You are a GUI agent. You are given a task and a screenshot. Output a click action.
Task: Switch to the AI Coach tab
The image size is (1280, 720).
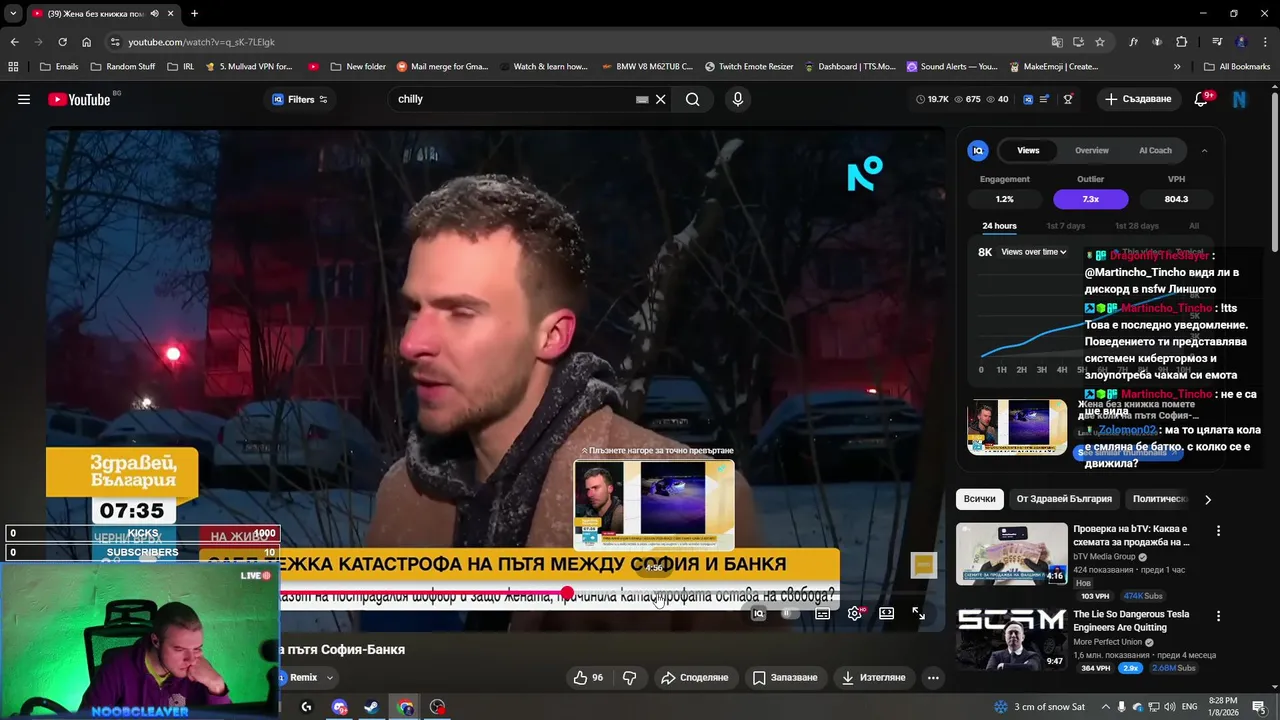[1155, 150]
